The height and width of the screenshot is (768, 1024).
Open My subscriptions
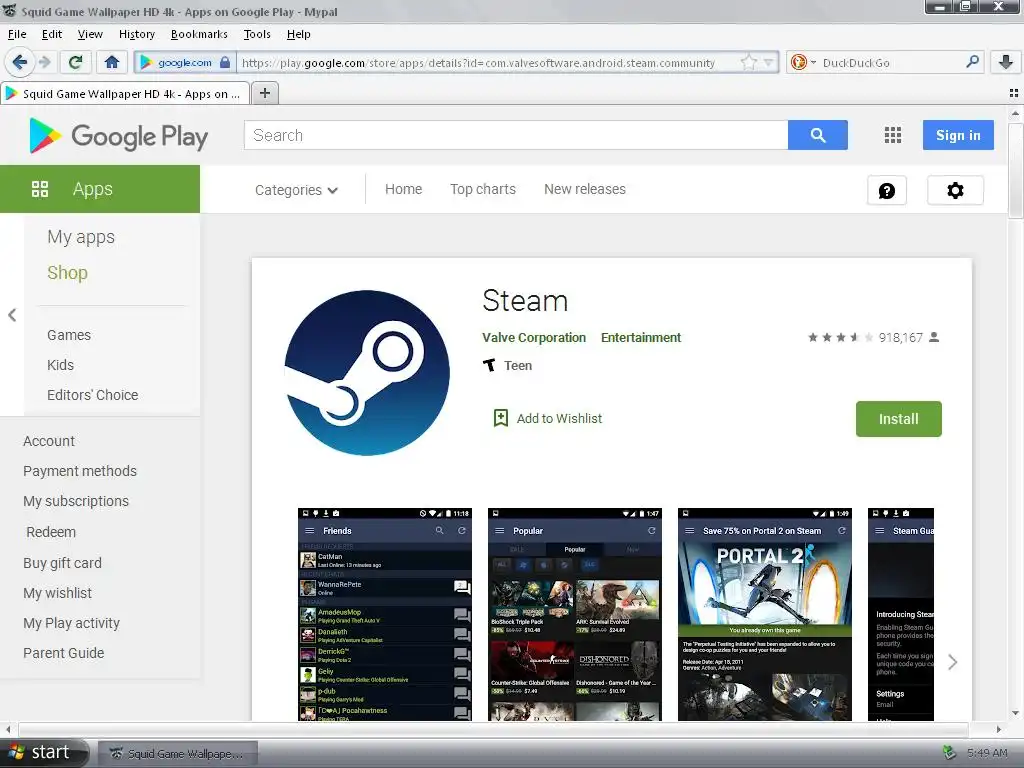click(76, 501)
